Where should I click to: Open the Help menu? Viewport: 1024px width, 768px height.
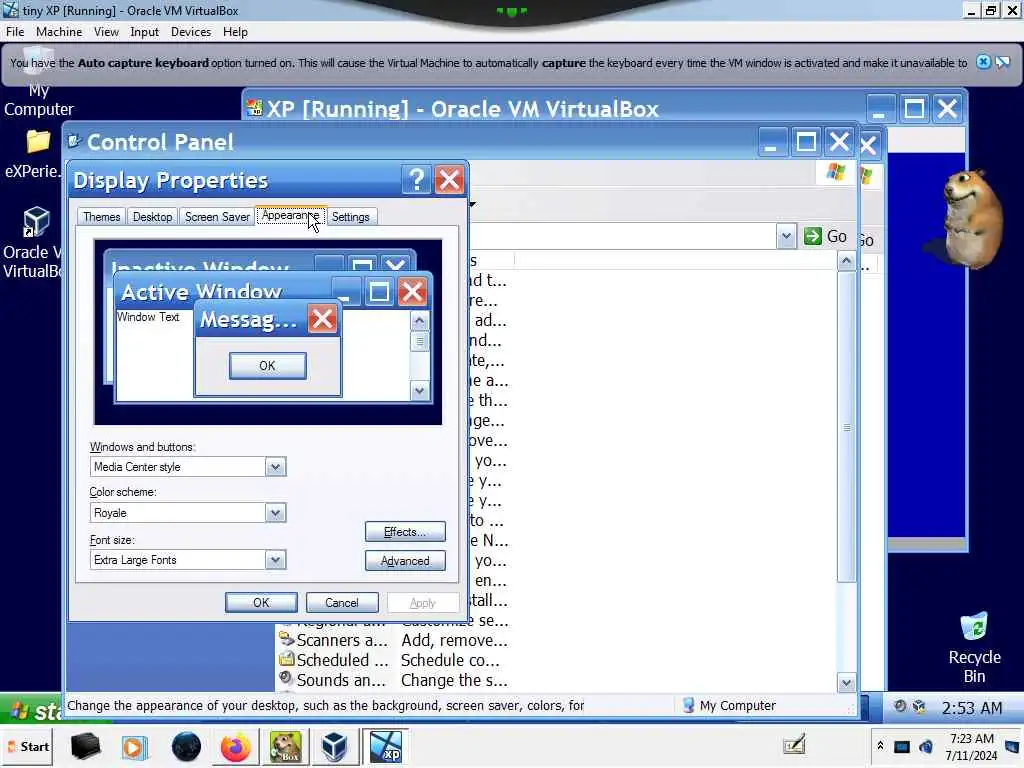pyautogui.click(x=235, y=31)
